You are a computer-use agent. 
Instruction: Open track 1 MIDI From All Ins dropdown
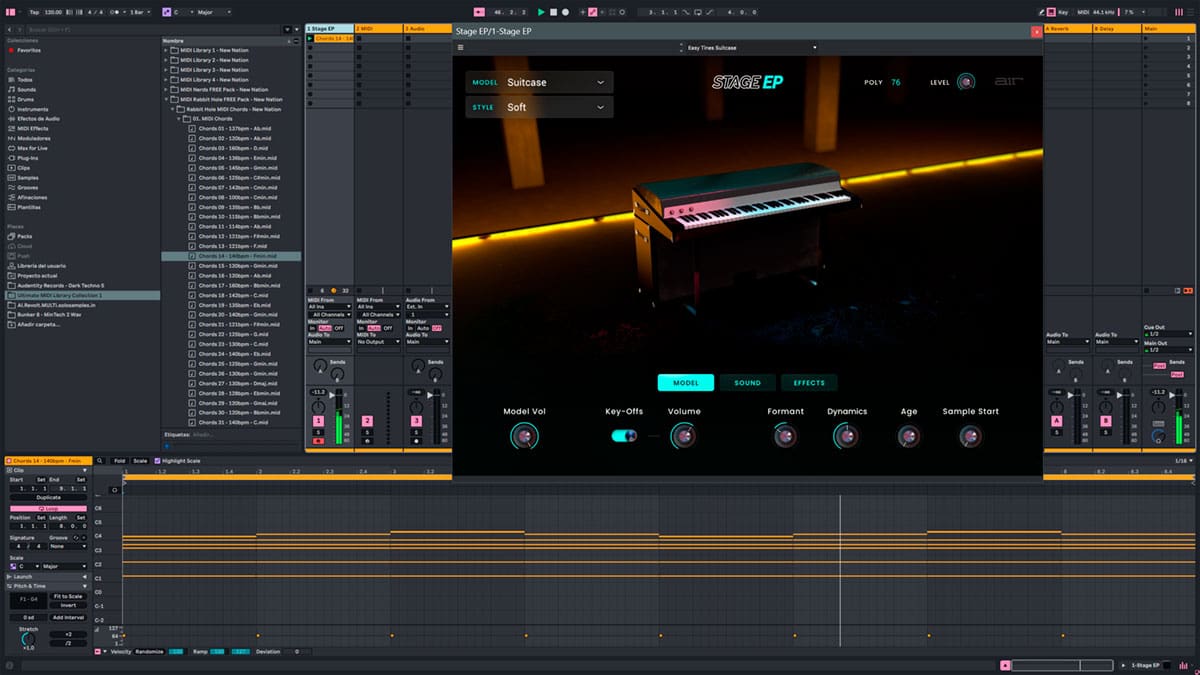329,306
